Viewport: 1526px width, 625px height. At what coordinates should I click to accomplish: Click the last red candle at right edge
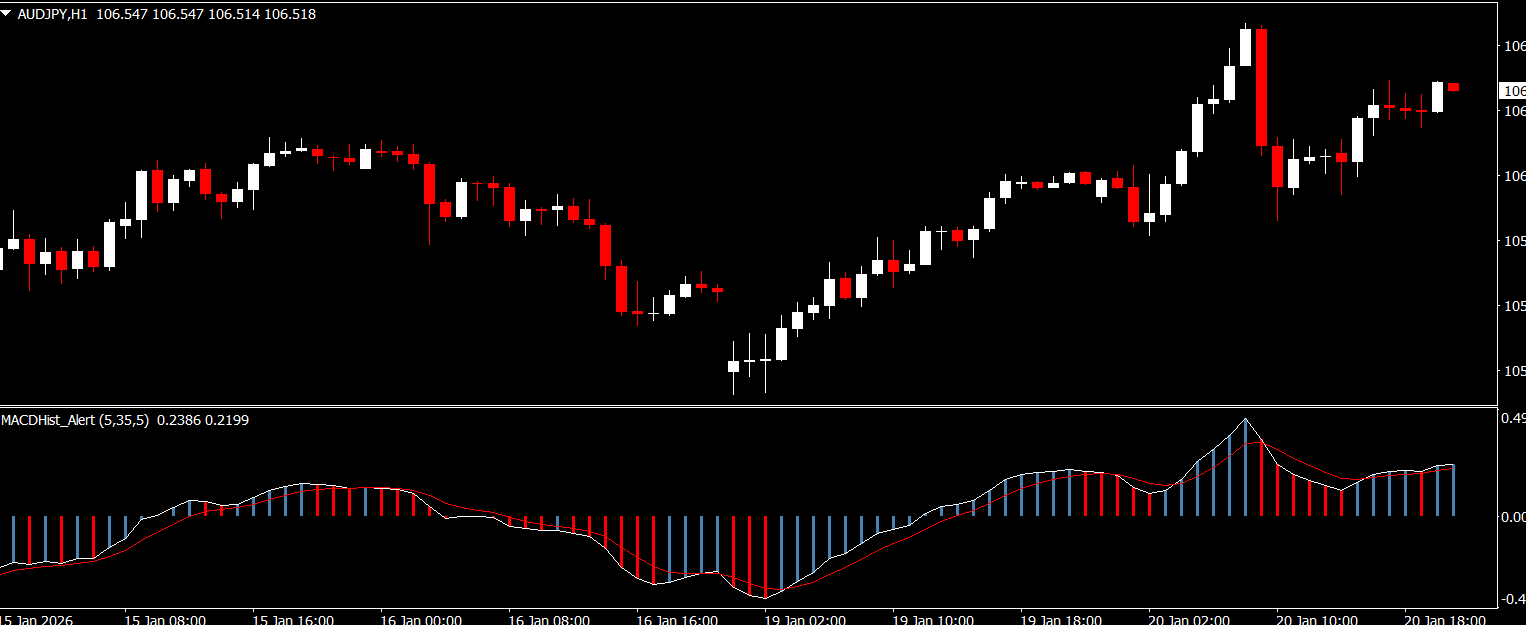click(x=1453, y=88)
